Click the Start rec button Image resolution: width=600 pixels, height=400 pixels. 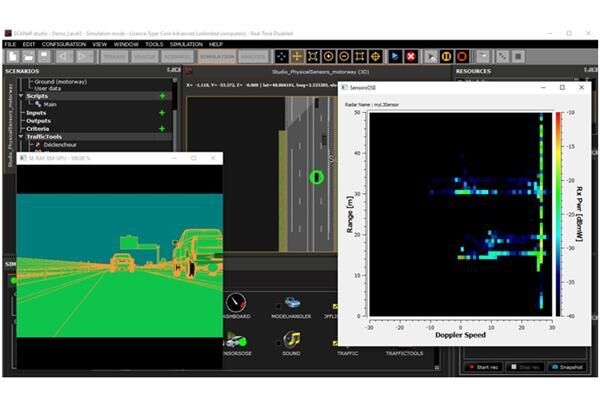click(x=488, y=367)
